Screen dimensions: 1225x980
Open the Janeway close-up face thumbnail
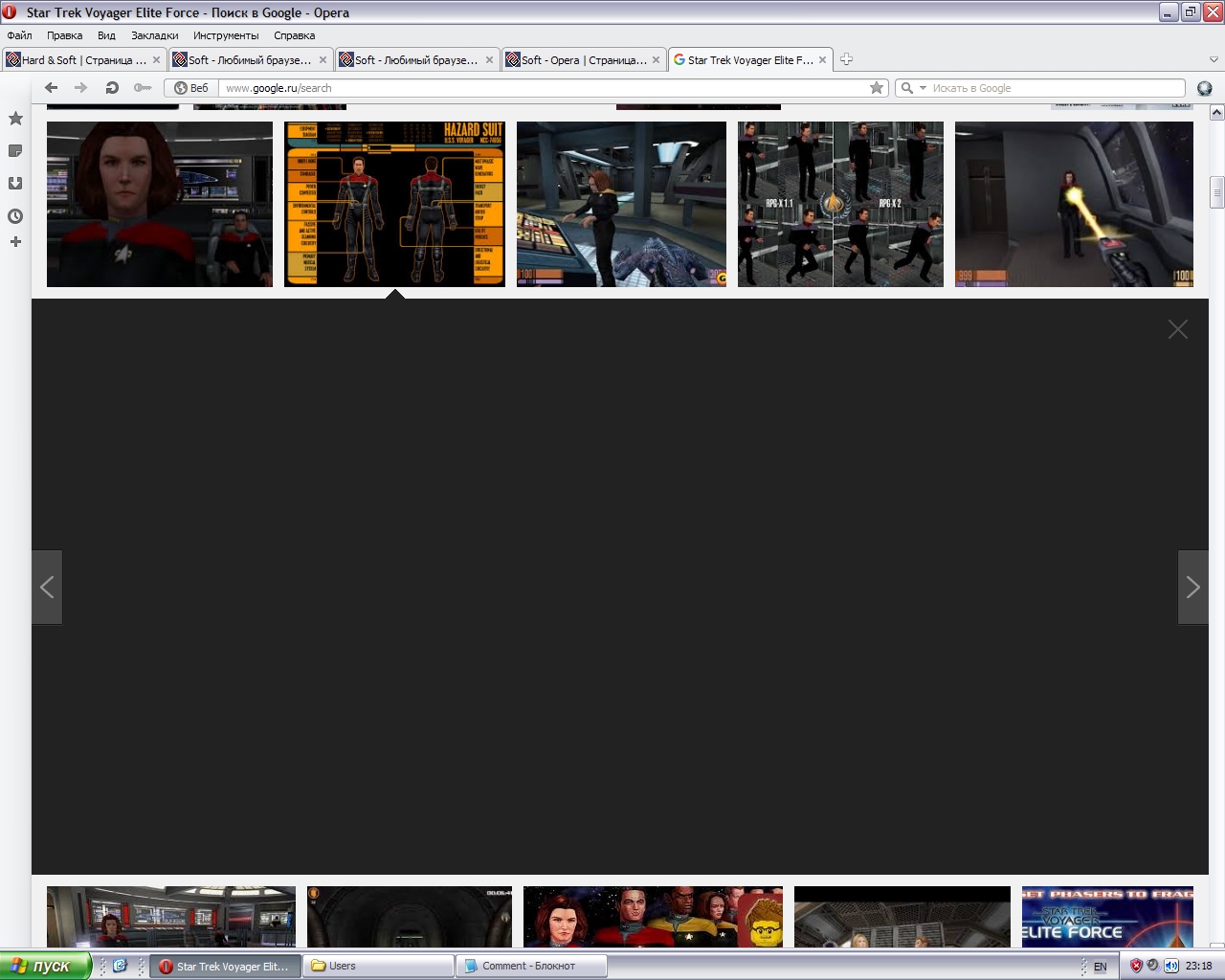(x=160, y=204)
